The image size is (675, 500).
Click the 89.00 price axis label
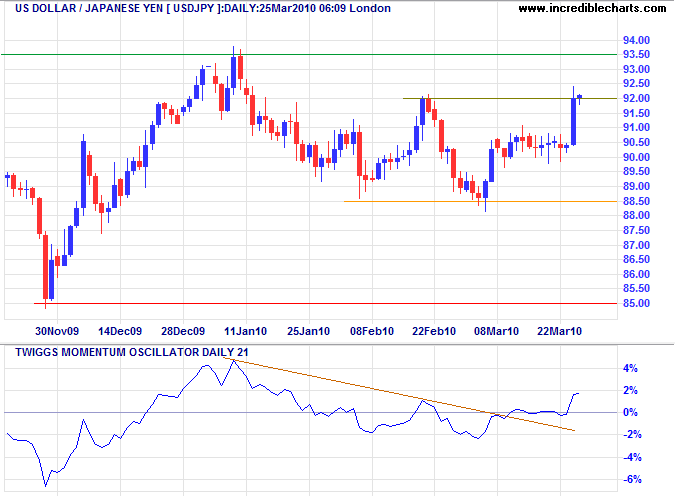coord(636,186)
